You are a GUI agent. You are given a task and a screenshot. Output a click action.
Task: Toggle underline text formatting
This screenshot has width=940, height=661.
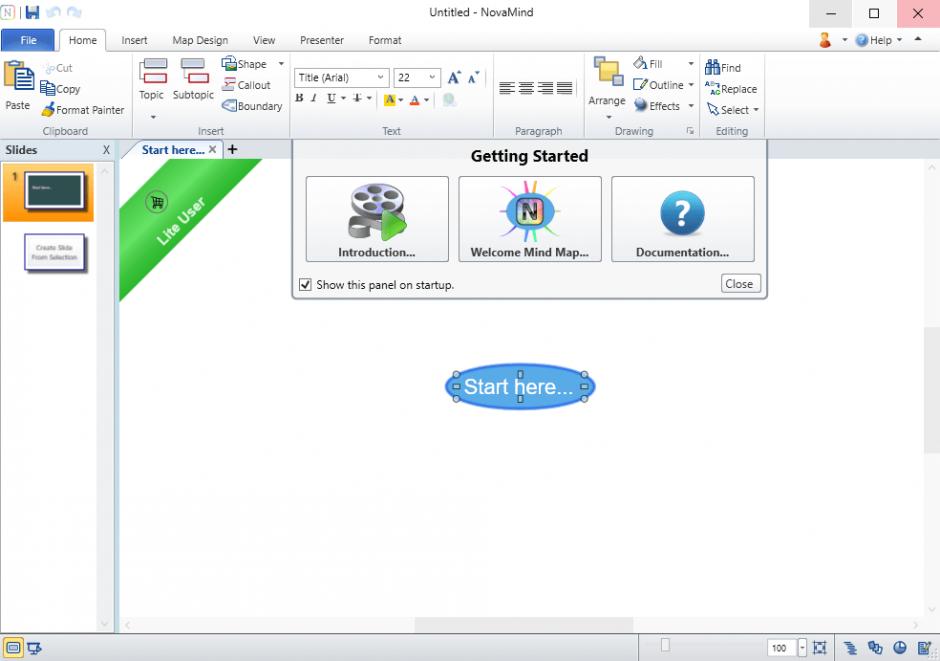331,98
